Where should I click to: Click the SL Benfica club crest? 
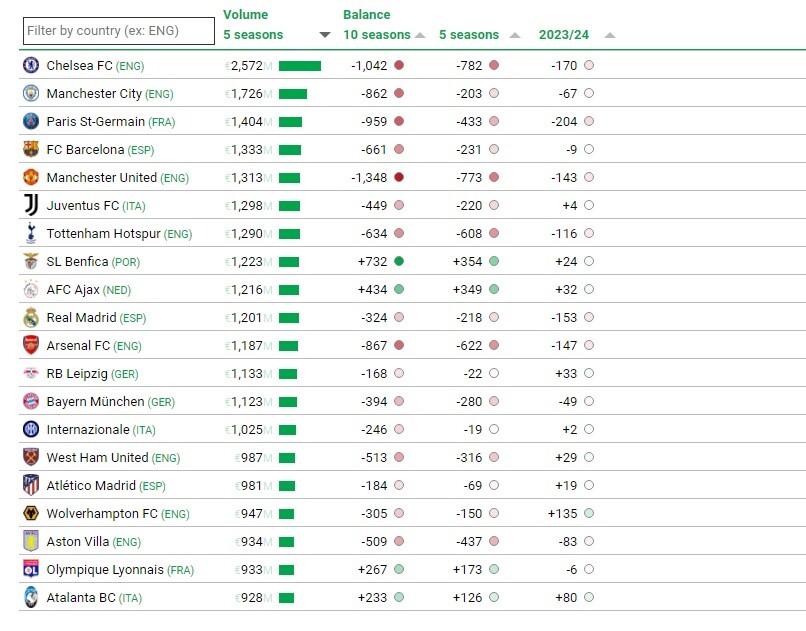pos(31,261)
